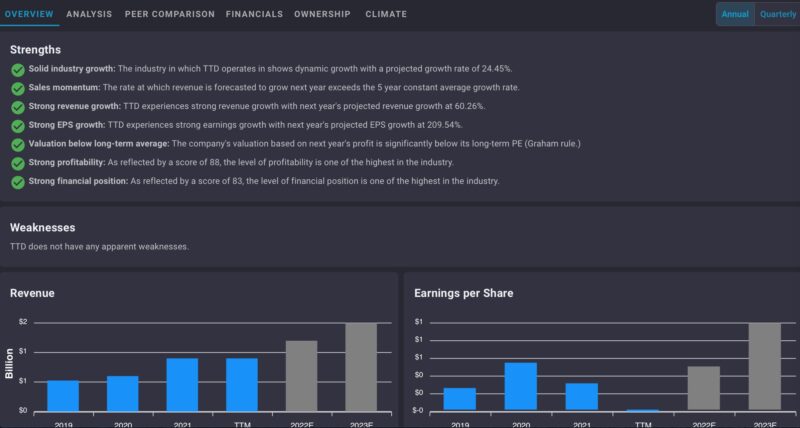This screenshot has height=428, width=800.
Task: Click the gray 2023E bar in Revenue chart
Action: [x=361, y=367]
